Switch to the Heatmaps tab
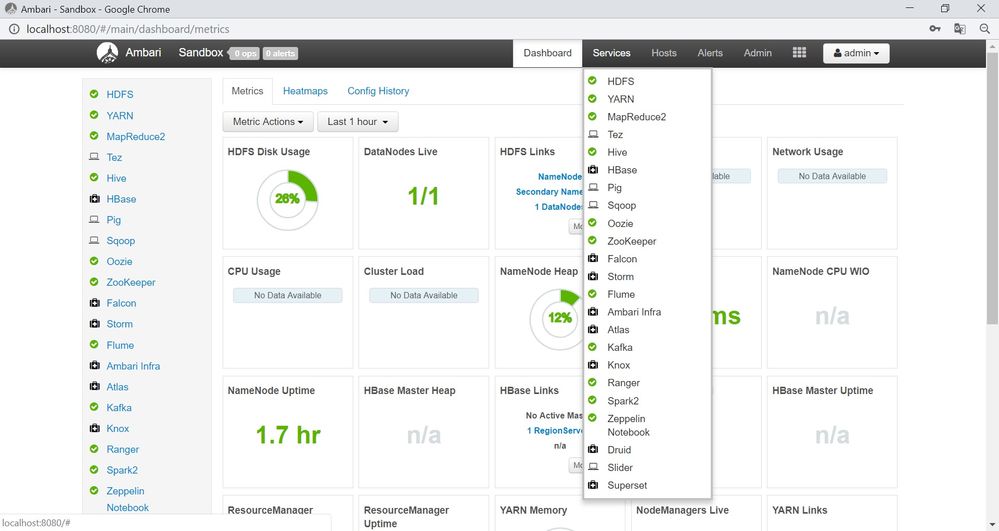Screen dimensions: 999x531 305,91
